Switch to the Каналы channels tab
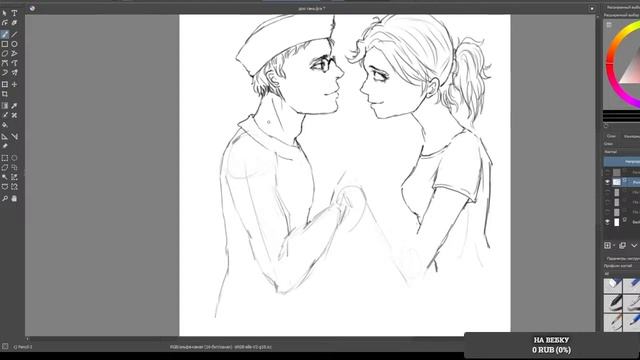Screen dimensions: 640x360 [x=632, y=136]
